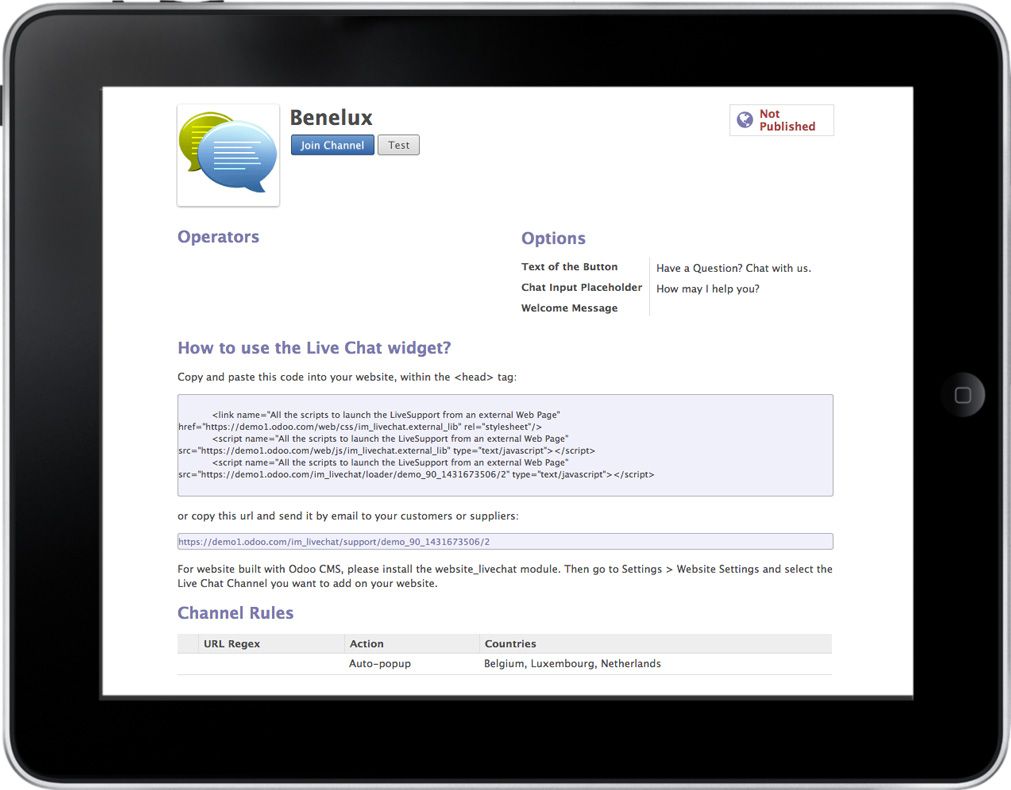Click the Welcome Message label
The height and width of the screenshot is (790, 1011).
tap(569, 308)
